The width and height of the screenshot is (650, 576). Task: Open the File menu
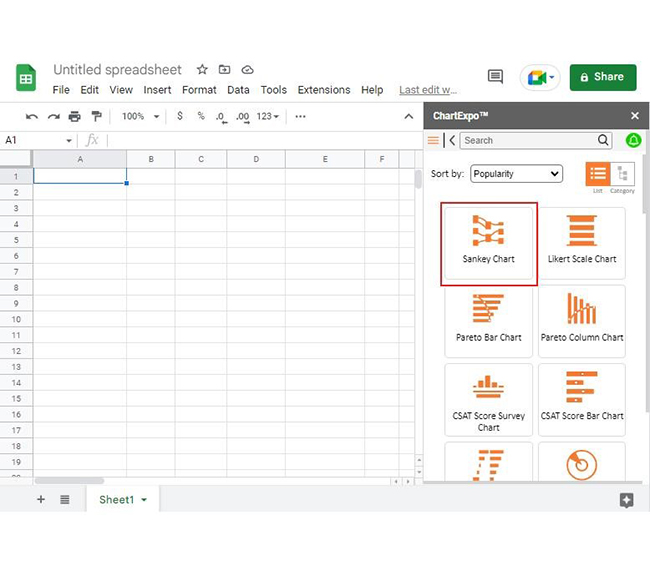61,90
